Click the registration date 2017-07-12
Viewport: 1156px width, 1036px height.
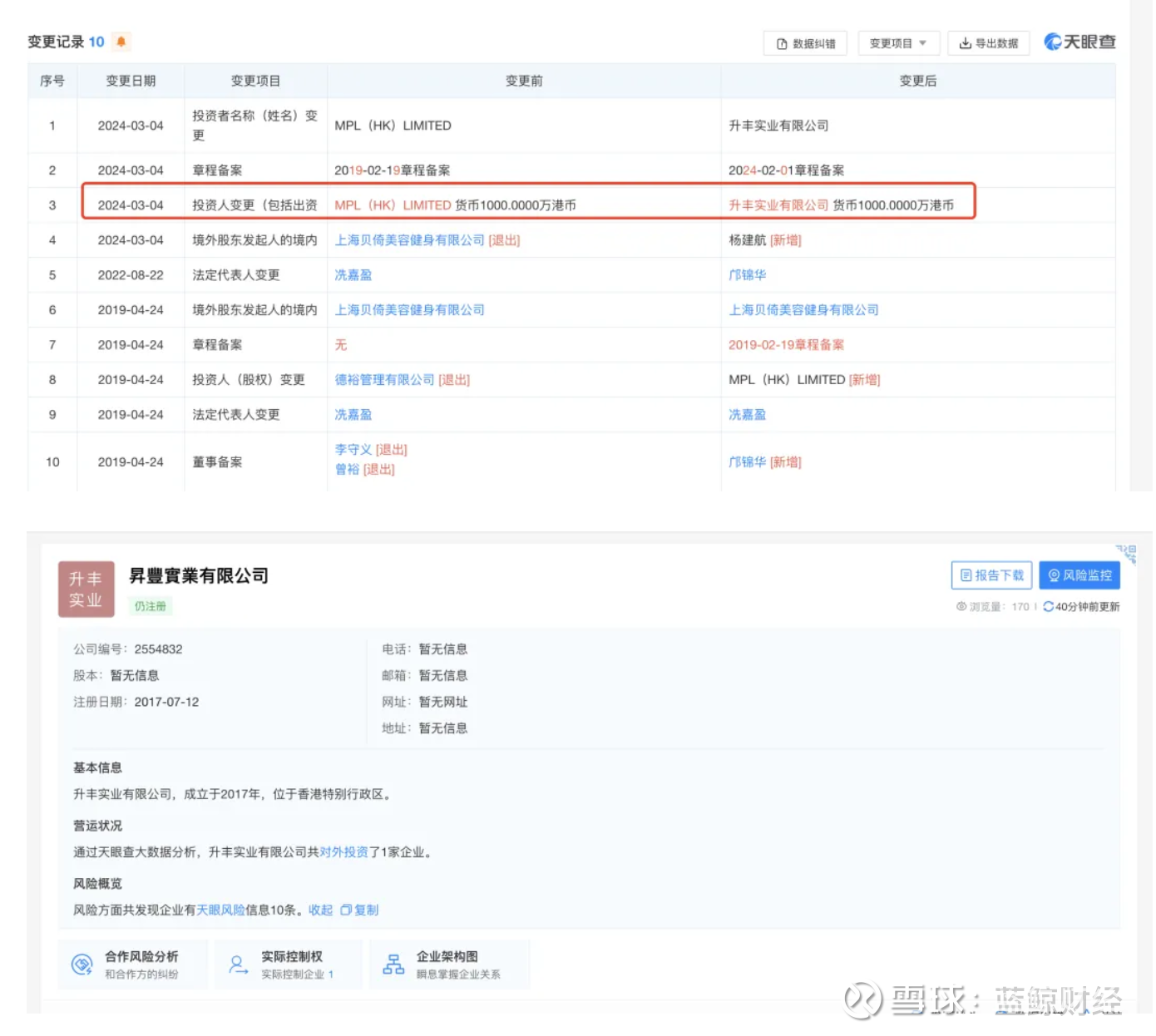coord(166,702)
